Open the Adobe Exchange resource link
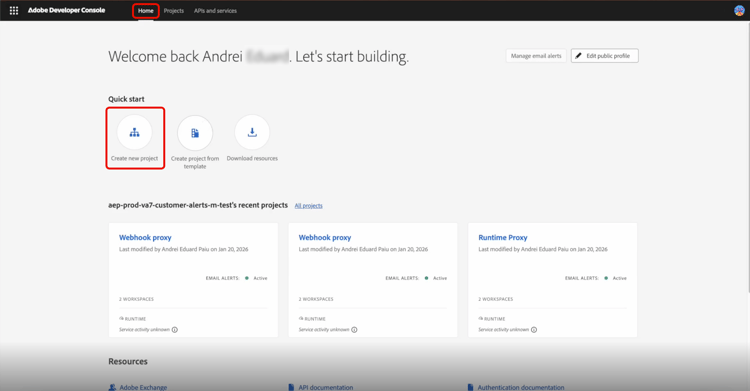750x391 pixels. tap(143, 387)
